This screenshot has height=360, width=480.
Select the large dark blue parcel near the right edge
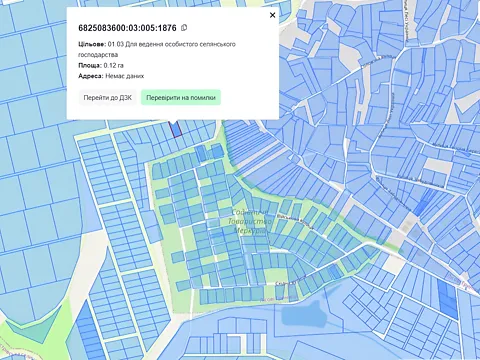(447, 299)
